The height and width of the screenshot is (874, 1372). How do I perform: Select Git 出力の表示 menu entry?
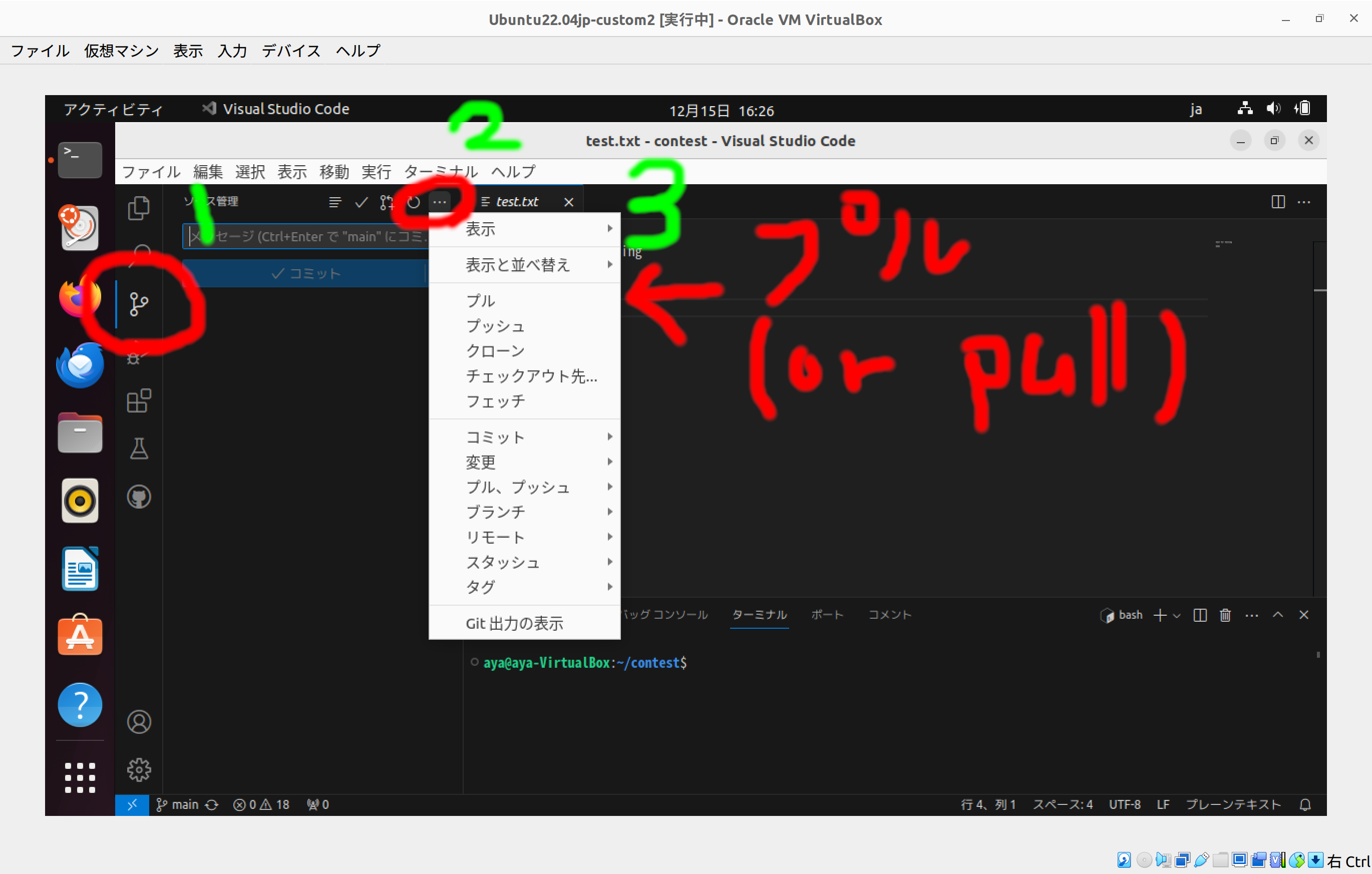[524, 623]
